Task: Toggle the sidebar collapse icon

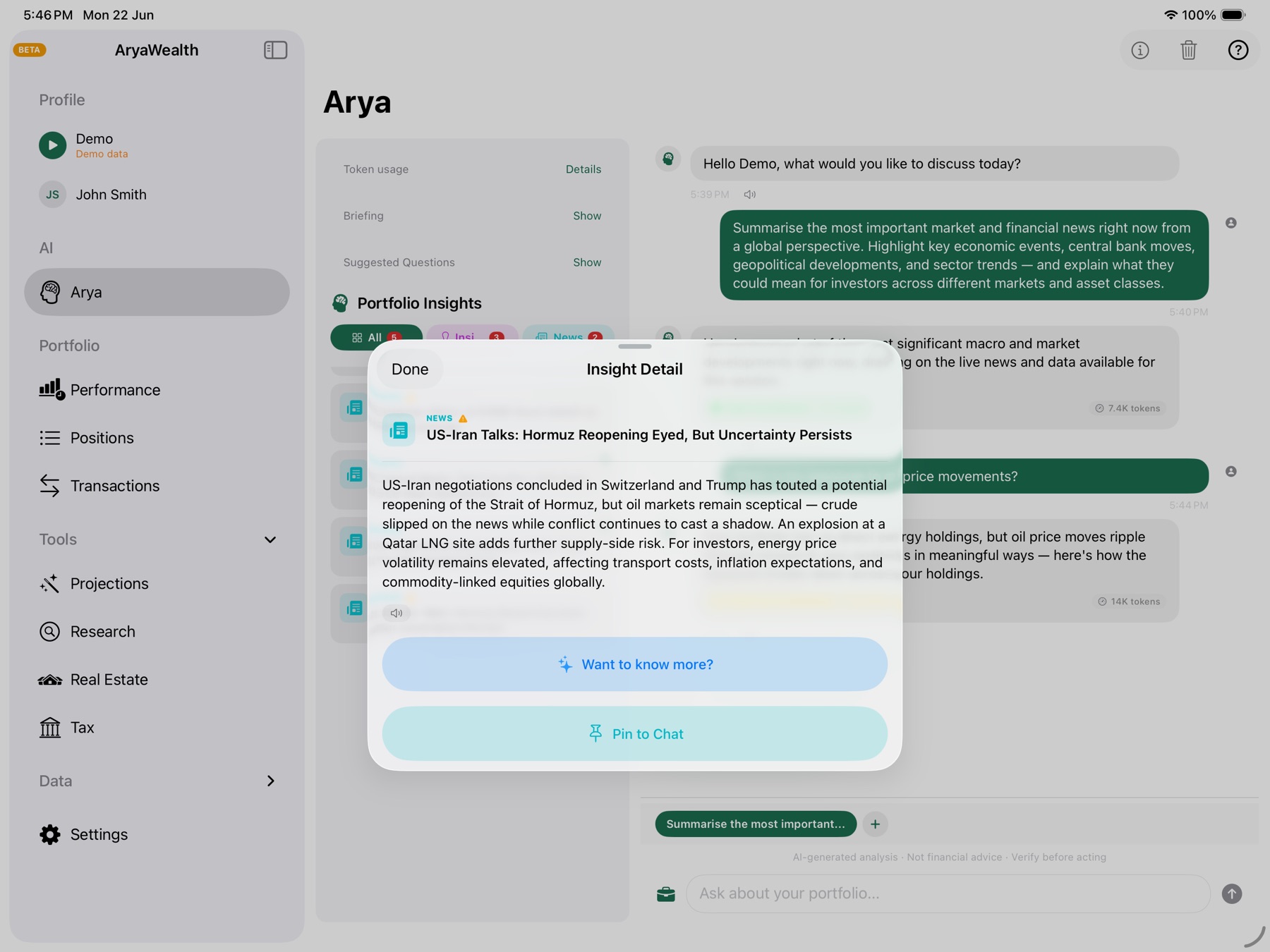Action: (275, 50)
